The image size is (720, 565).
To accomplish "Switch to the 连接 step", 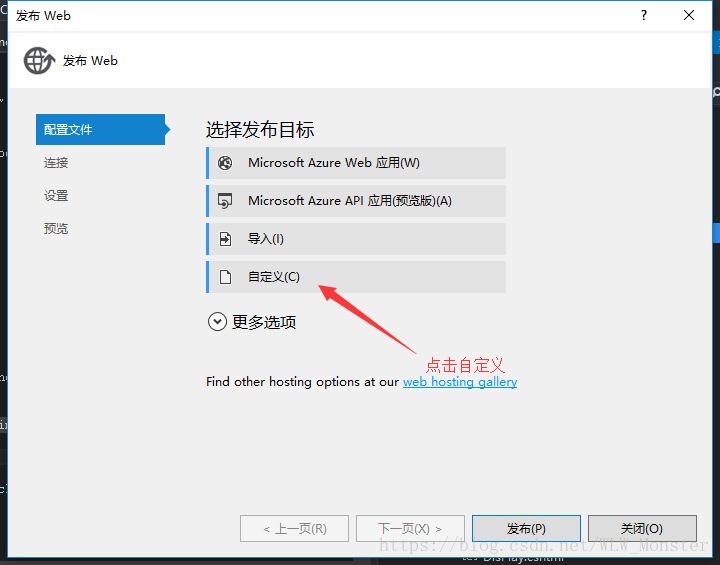I will [56, 163].
